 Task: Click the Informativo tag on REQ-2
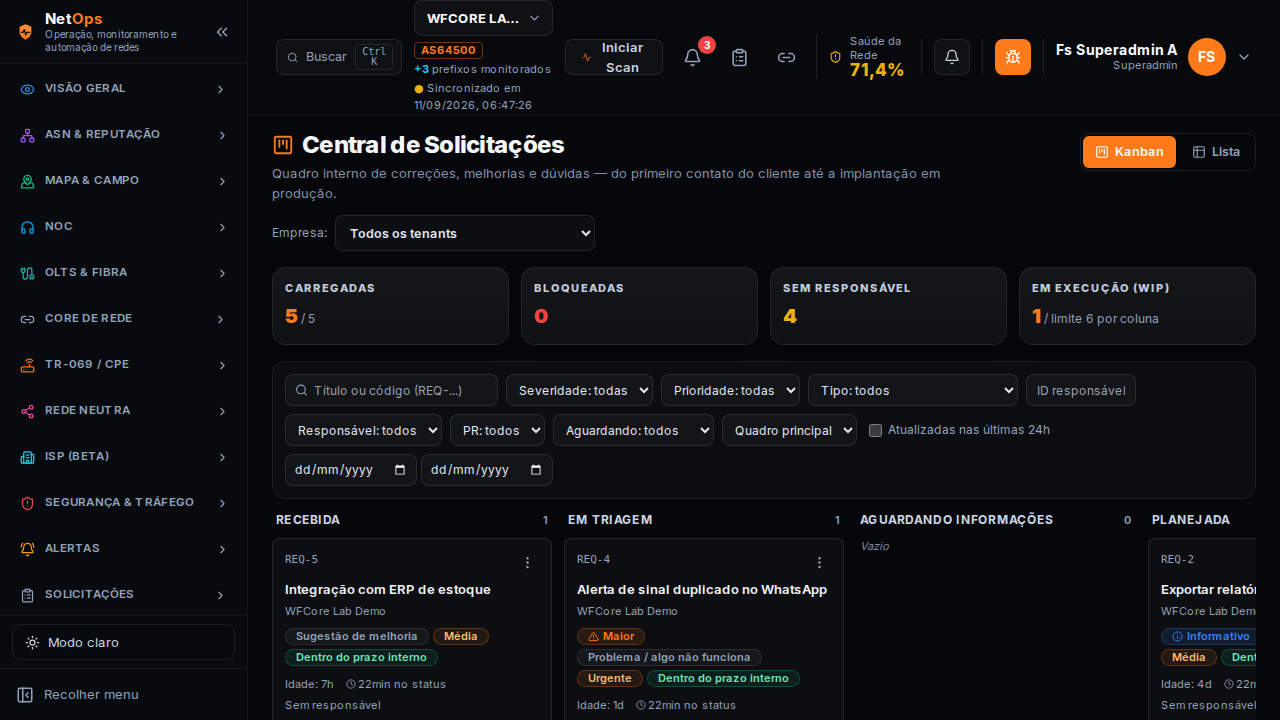point(1209,637)
